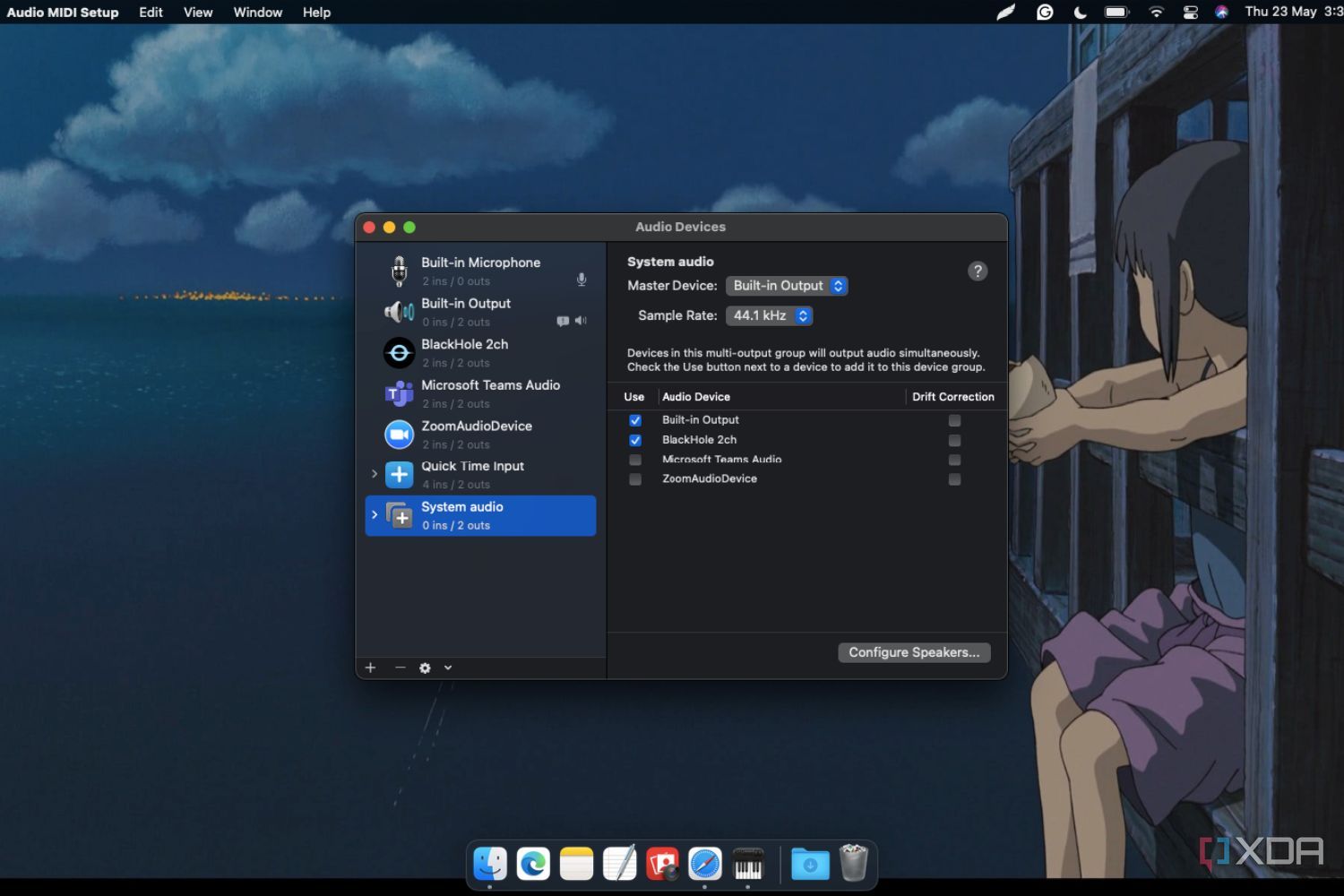Open the gear action menu
Image resolution: width=1344 pixels, height=896 pixels.
[426, 668]
